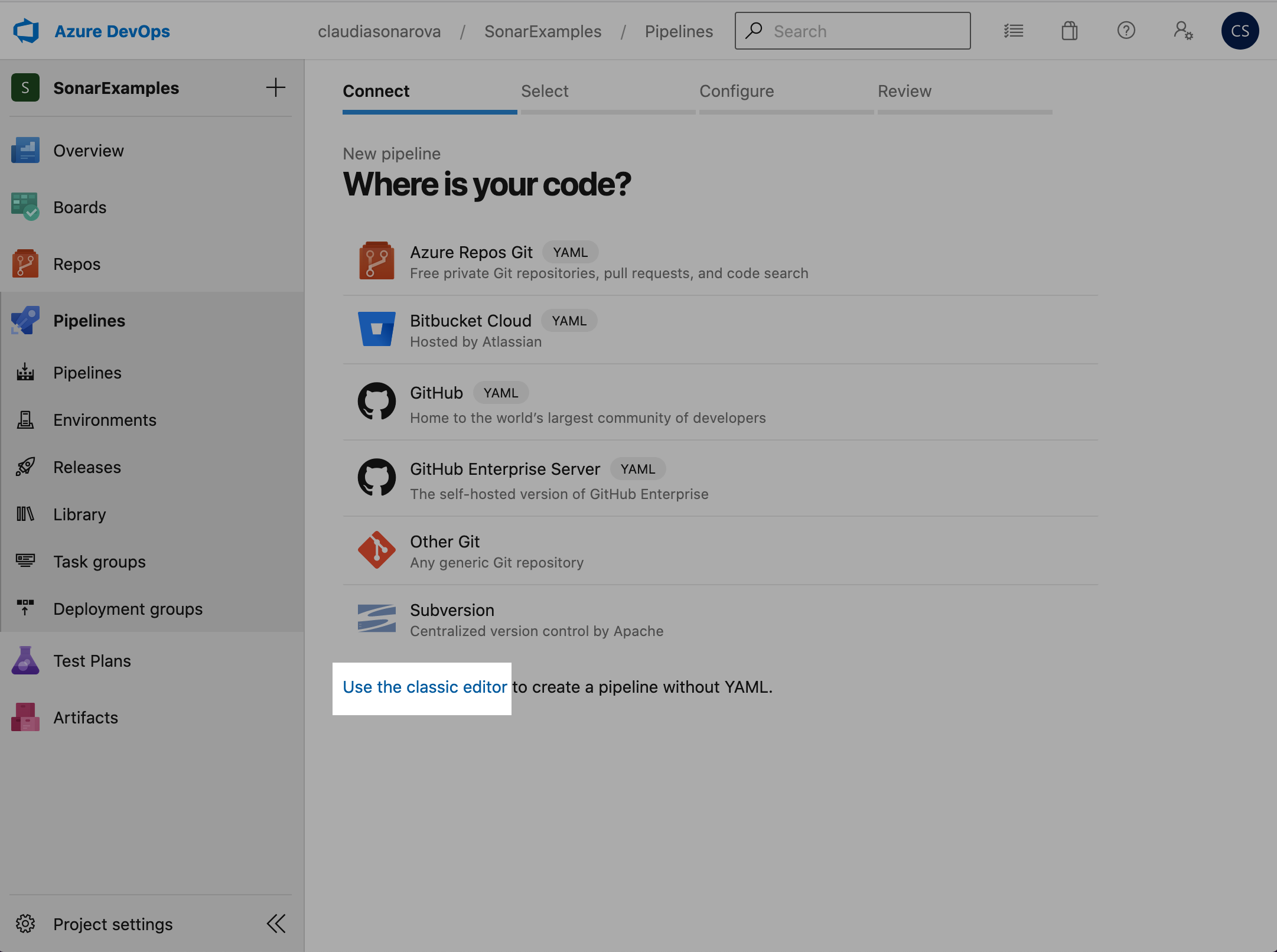This screenshot has height=952, width=1277.
Task: Click the Task groups icon
Action: [x=25, y=560]
